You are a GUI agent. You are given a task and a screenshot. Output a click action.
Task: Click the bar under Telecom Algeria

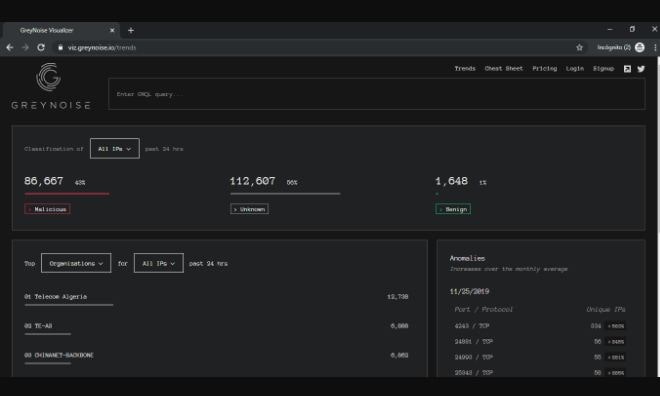(69, 305)
